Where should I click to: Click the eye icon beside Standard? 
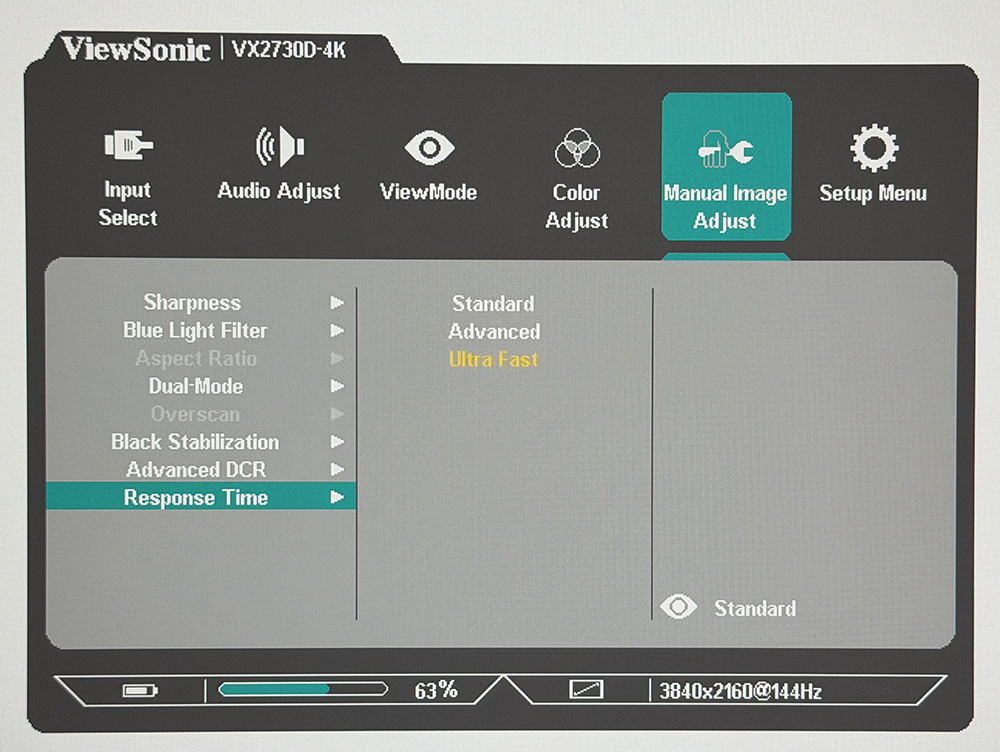pos(679,607)
